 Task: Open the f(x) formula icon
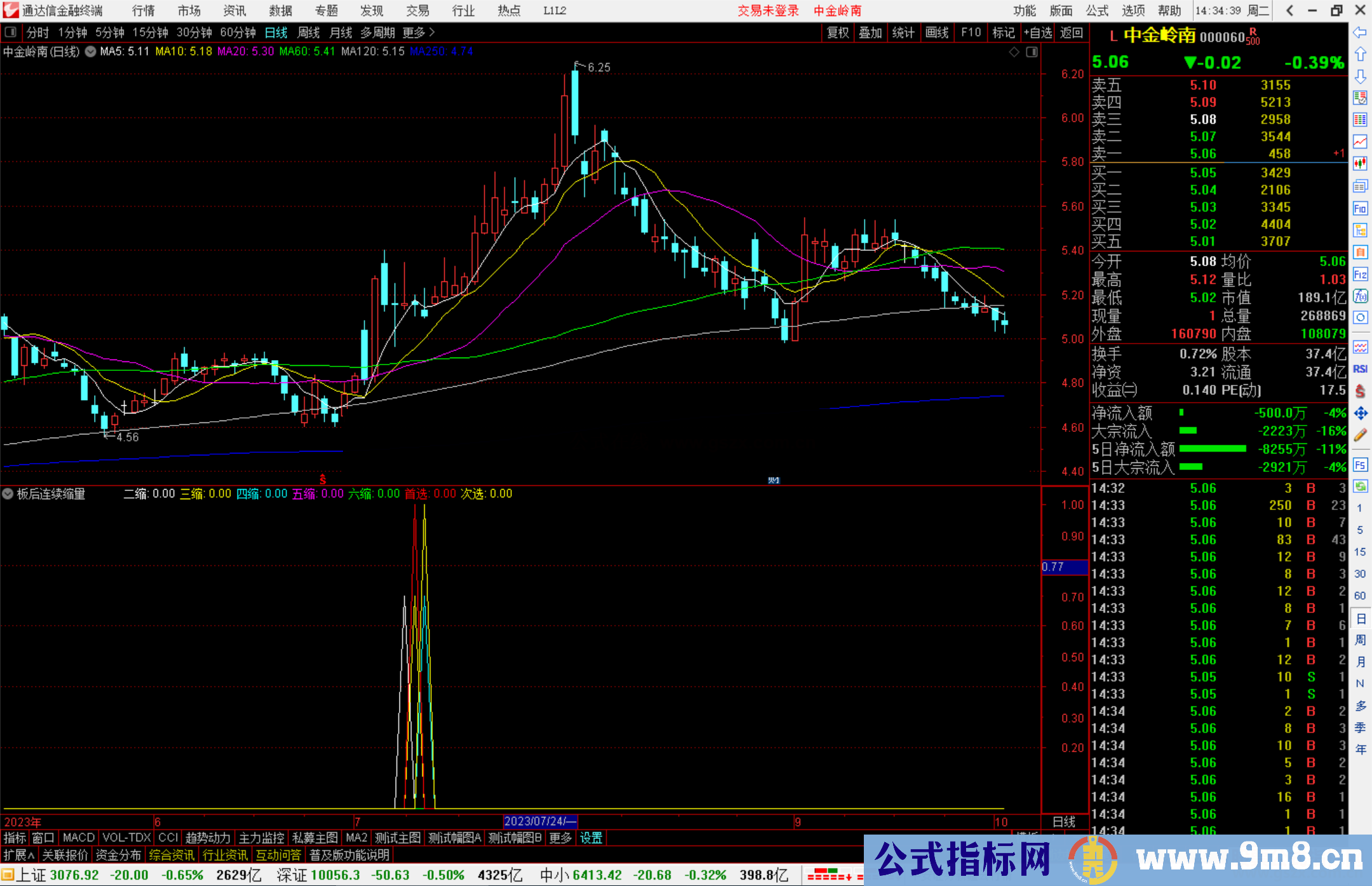pyautogui.click(x=1360, y=297)
